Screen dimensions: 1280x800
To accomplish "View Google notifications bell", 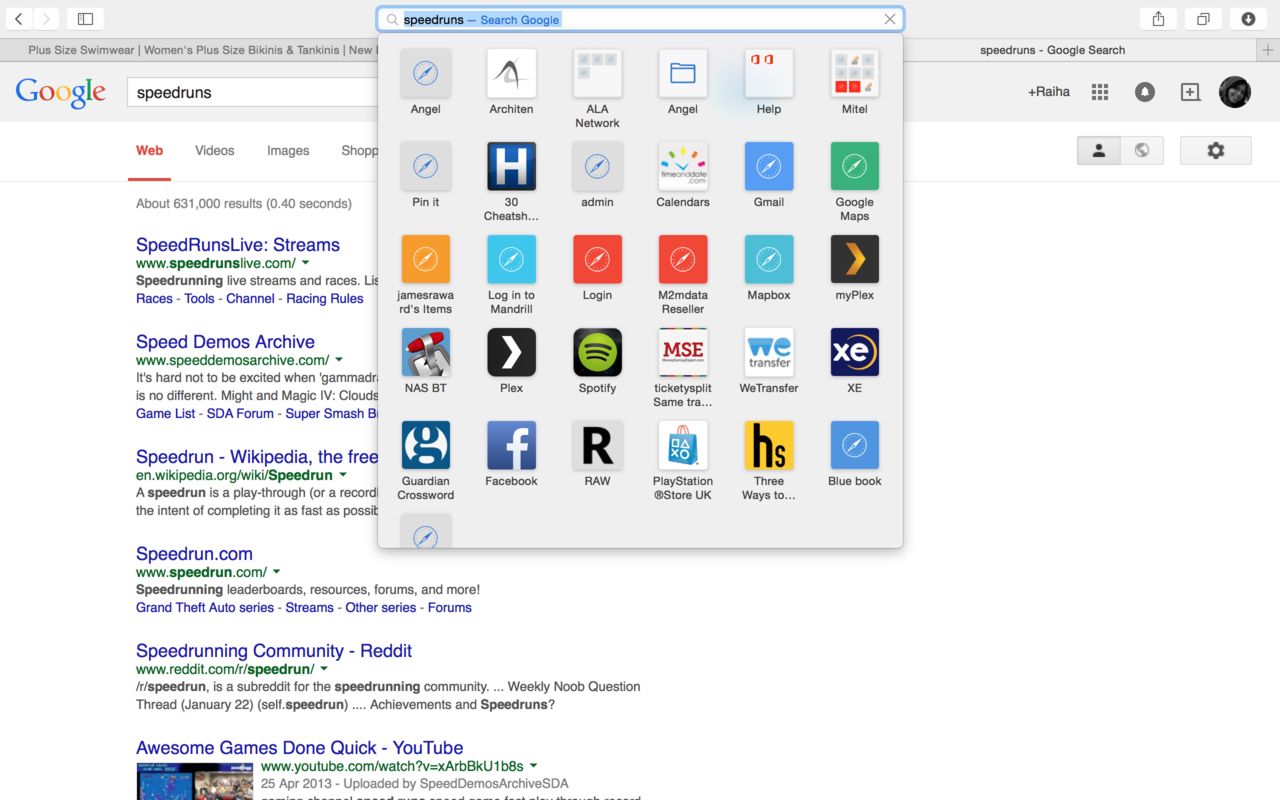I will click(x=1145, y=92).
